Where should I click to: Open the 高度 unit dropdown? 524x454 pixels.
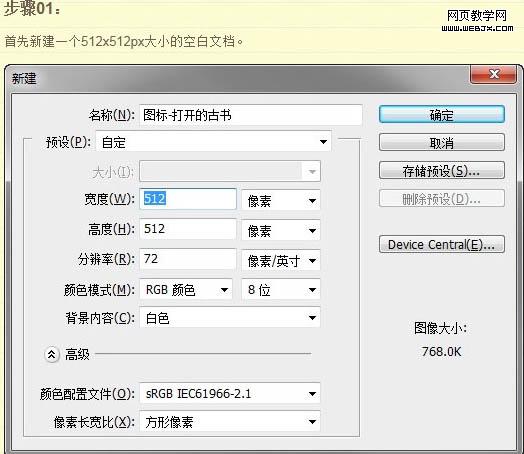click(x=281, y=230)
